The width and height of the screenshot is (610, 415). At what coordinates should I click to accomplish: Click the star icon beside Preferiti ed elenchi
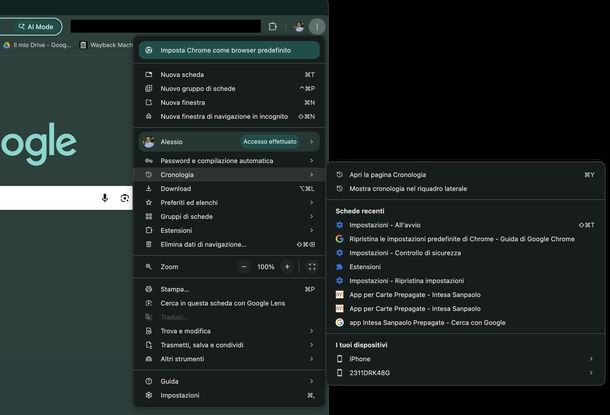click(x=149, y=203)
